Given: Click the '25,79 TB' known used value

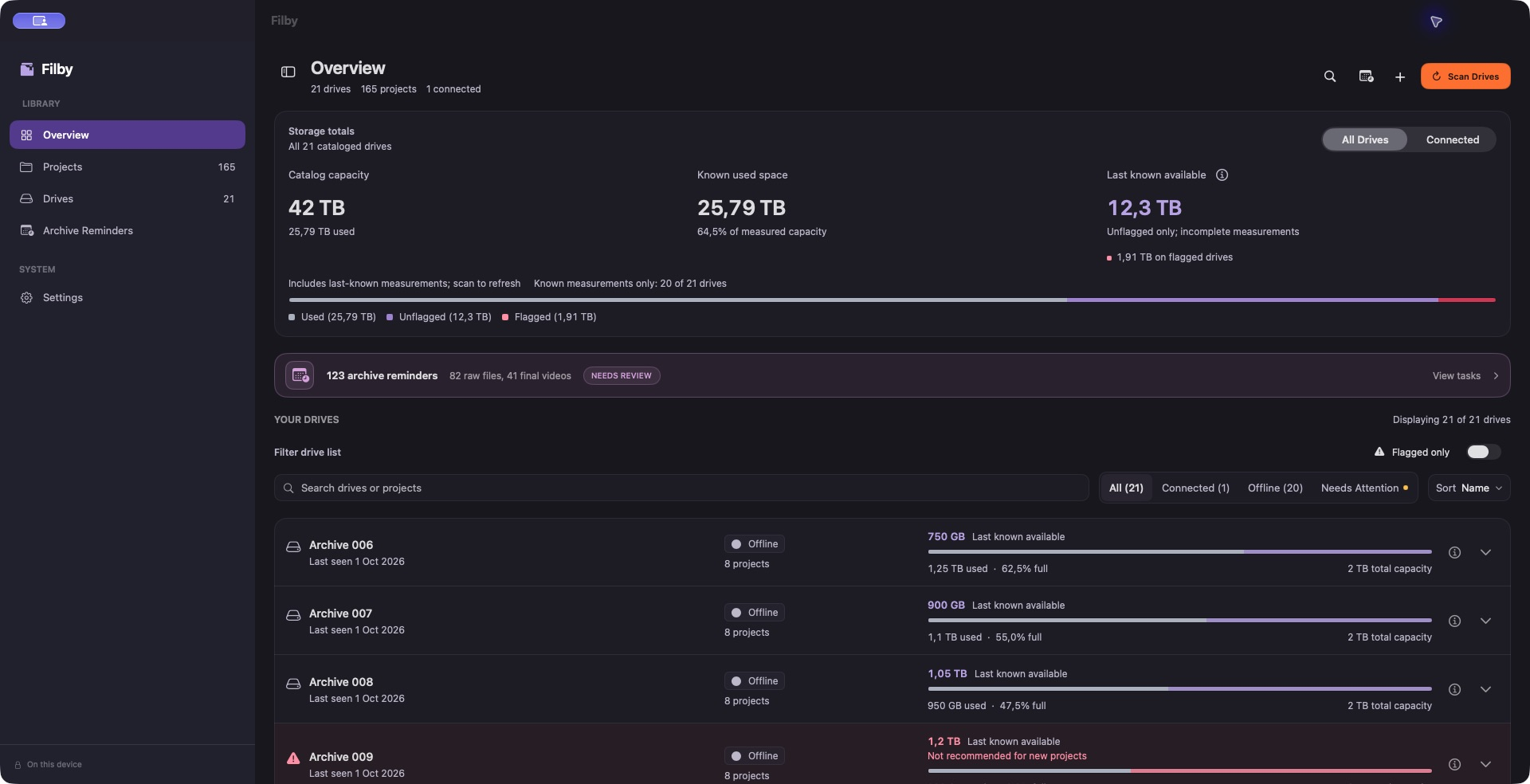Looking at the screenshot, I should point(741,208).
